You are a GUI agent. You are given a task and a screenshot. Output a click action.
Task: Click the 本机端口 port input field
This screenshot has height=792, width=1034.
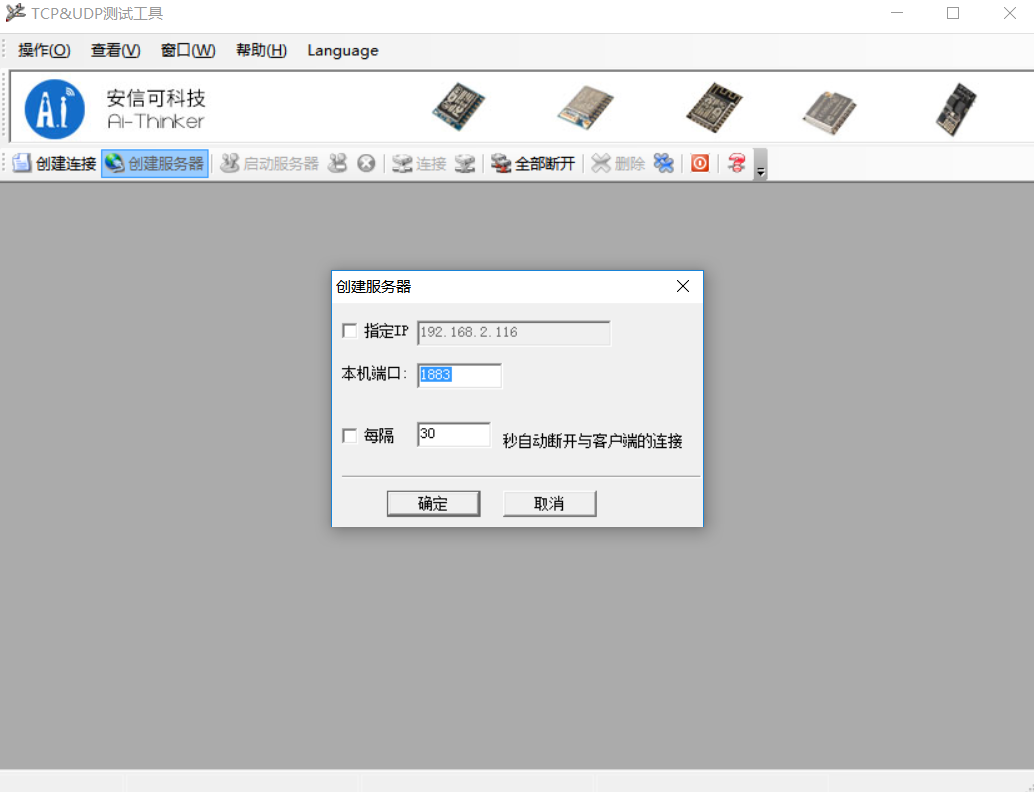(x=458, y=375)
